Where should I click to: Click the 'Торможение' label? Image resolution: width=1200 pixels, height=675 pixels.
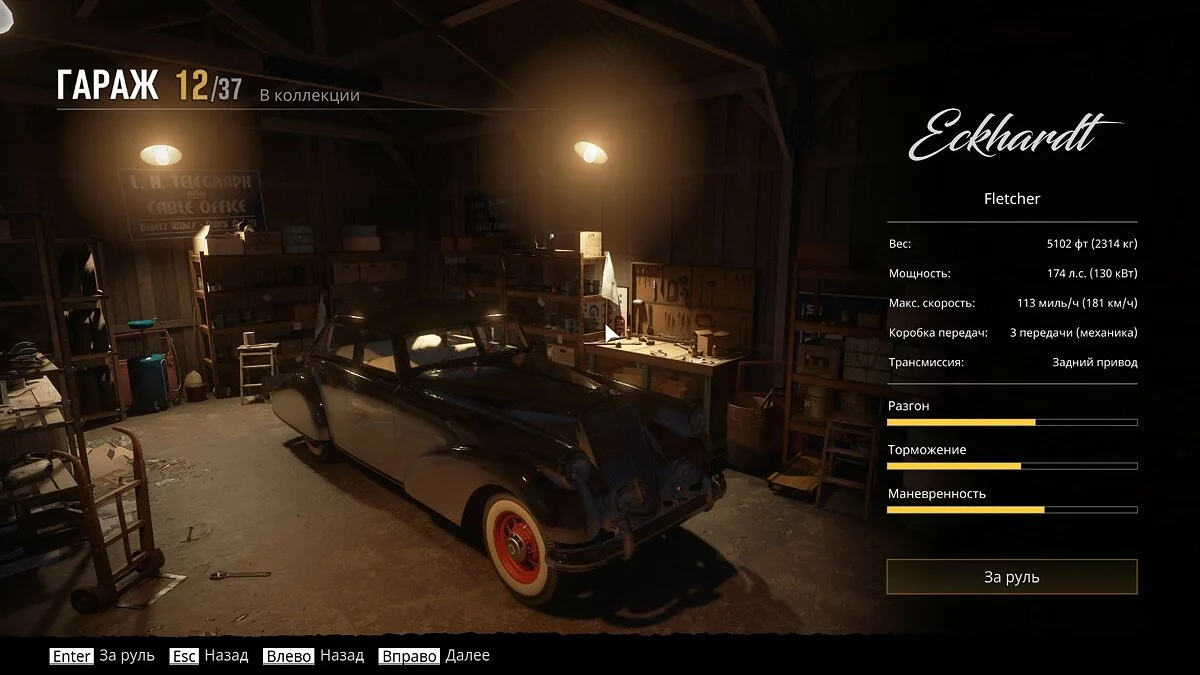point(927,450)
